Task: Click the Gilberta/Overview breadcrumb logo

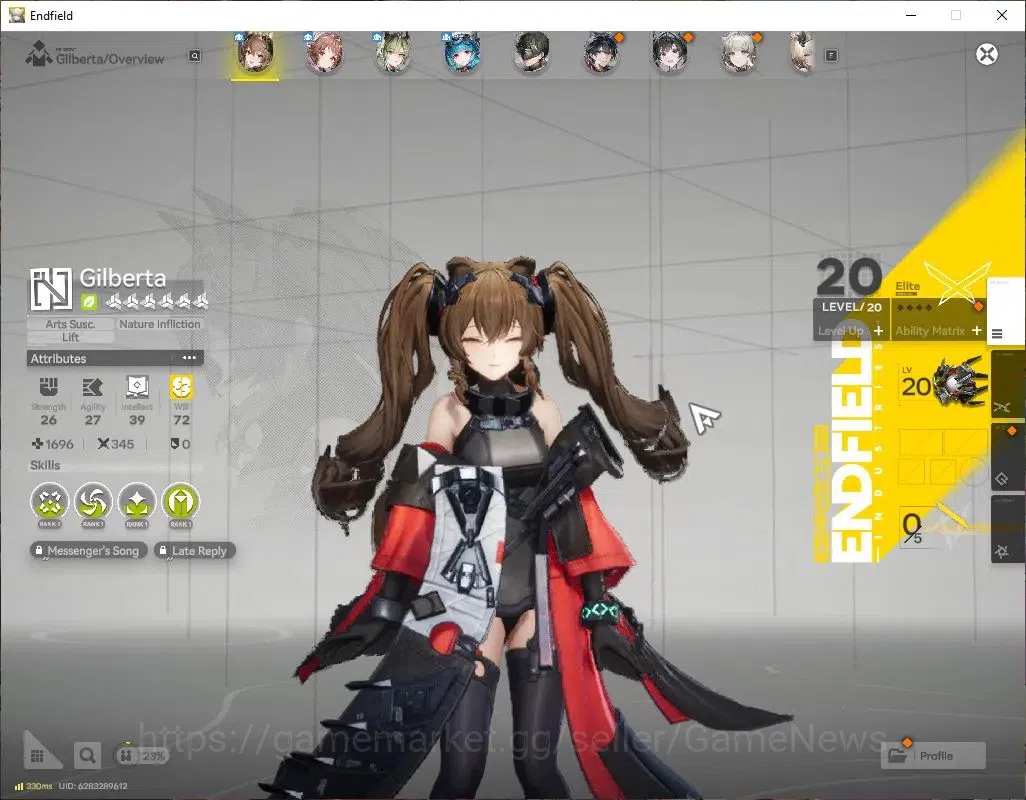Action: [x=39, y=54]
